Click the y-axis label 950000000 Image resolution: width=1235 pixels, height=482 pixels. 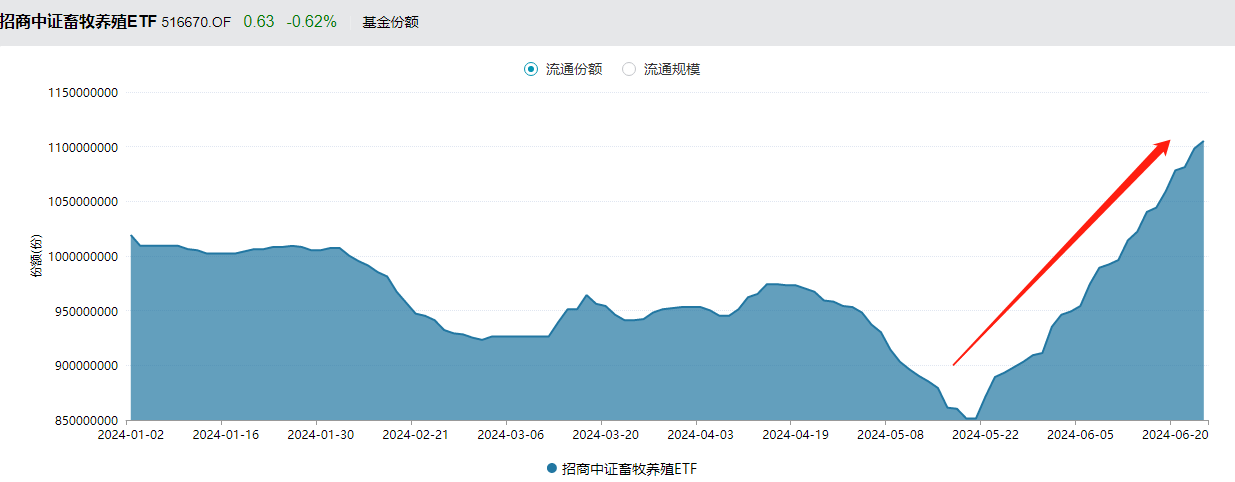(x=88, y=311)
